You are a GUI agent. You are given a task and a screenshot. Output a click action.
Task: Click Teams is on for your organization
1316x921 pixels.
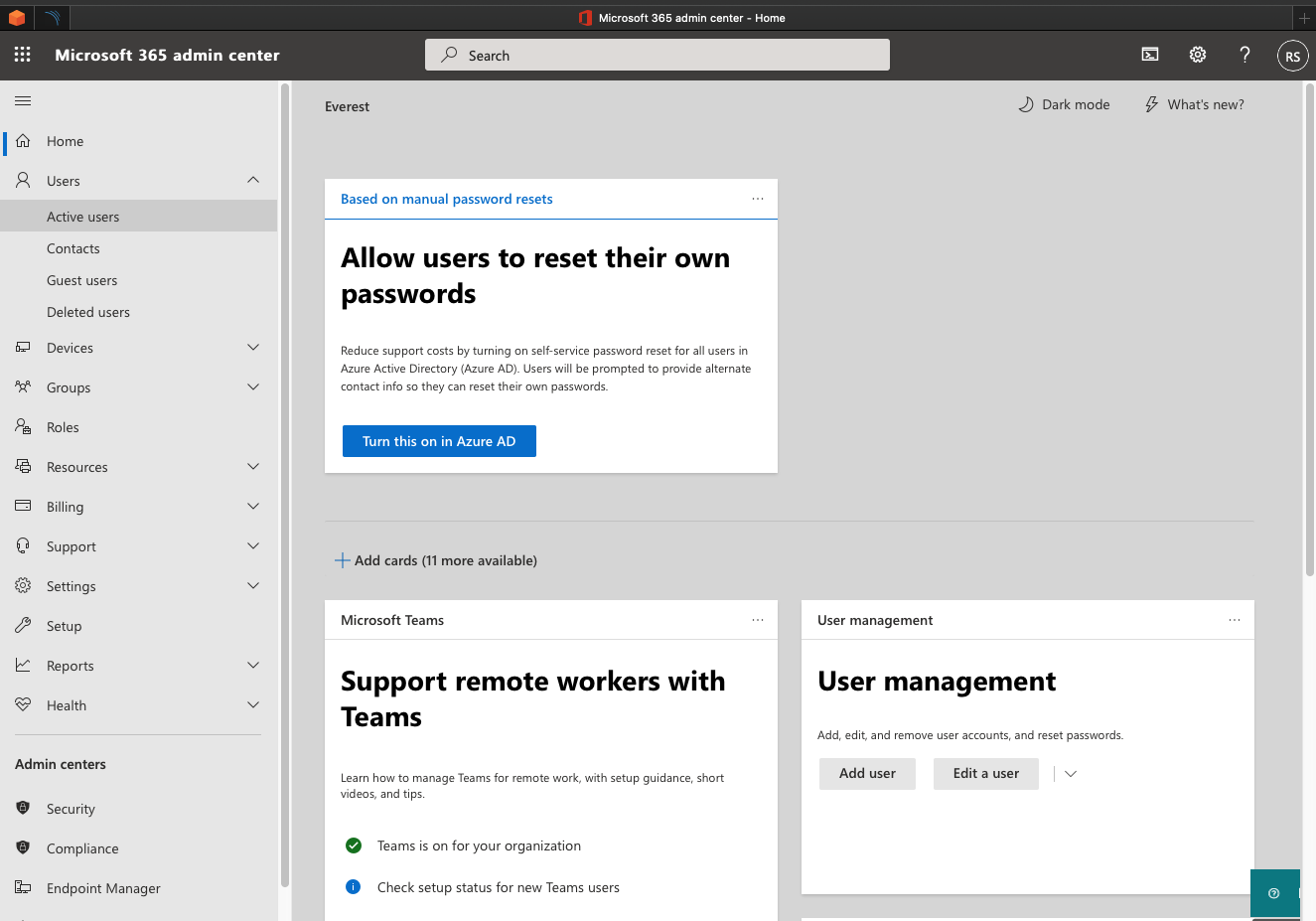pyautogui.click(x=479, y=845)
